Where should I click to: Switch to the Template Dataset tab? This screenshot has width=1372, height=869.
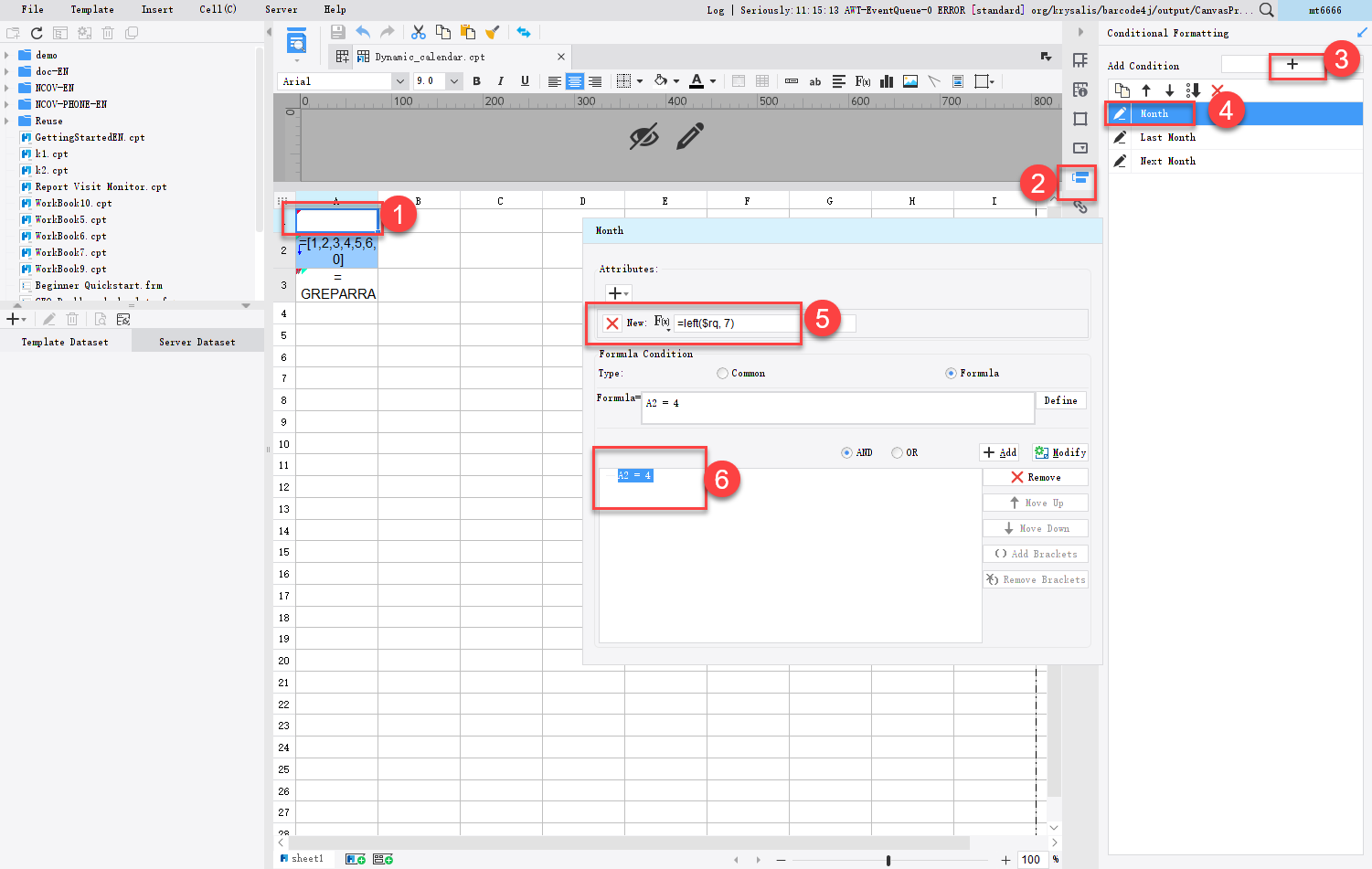tap(65, 342)
